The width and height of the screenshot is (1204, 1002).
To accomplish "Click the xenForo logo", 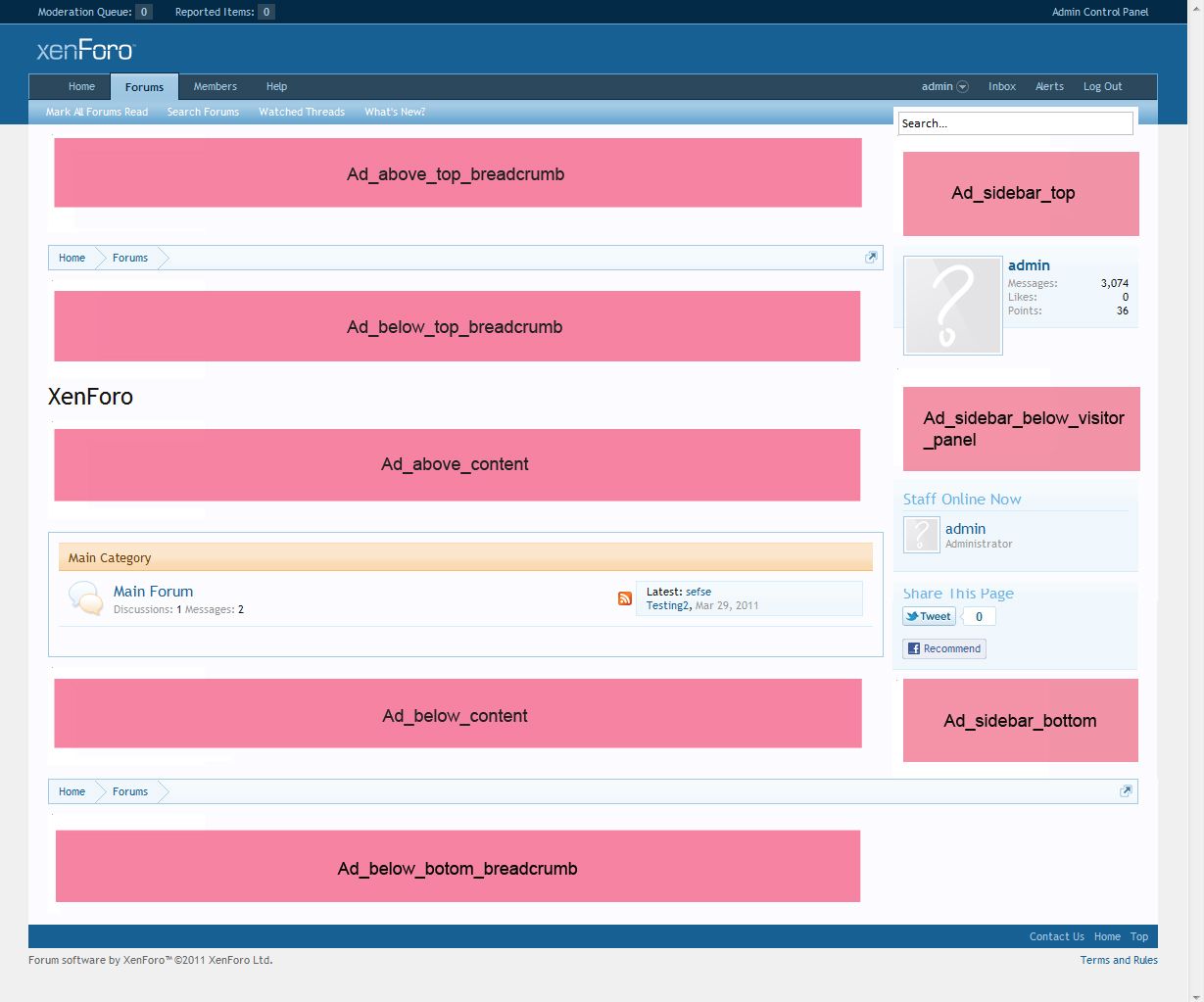I will 85,50.
